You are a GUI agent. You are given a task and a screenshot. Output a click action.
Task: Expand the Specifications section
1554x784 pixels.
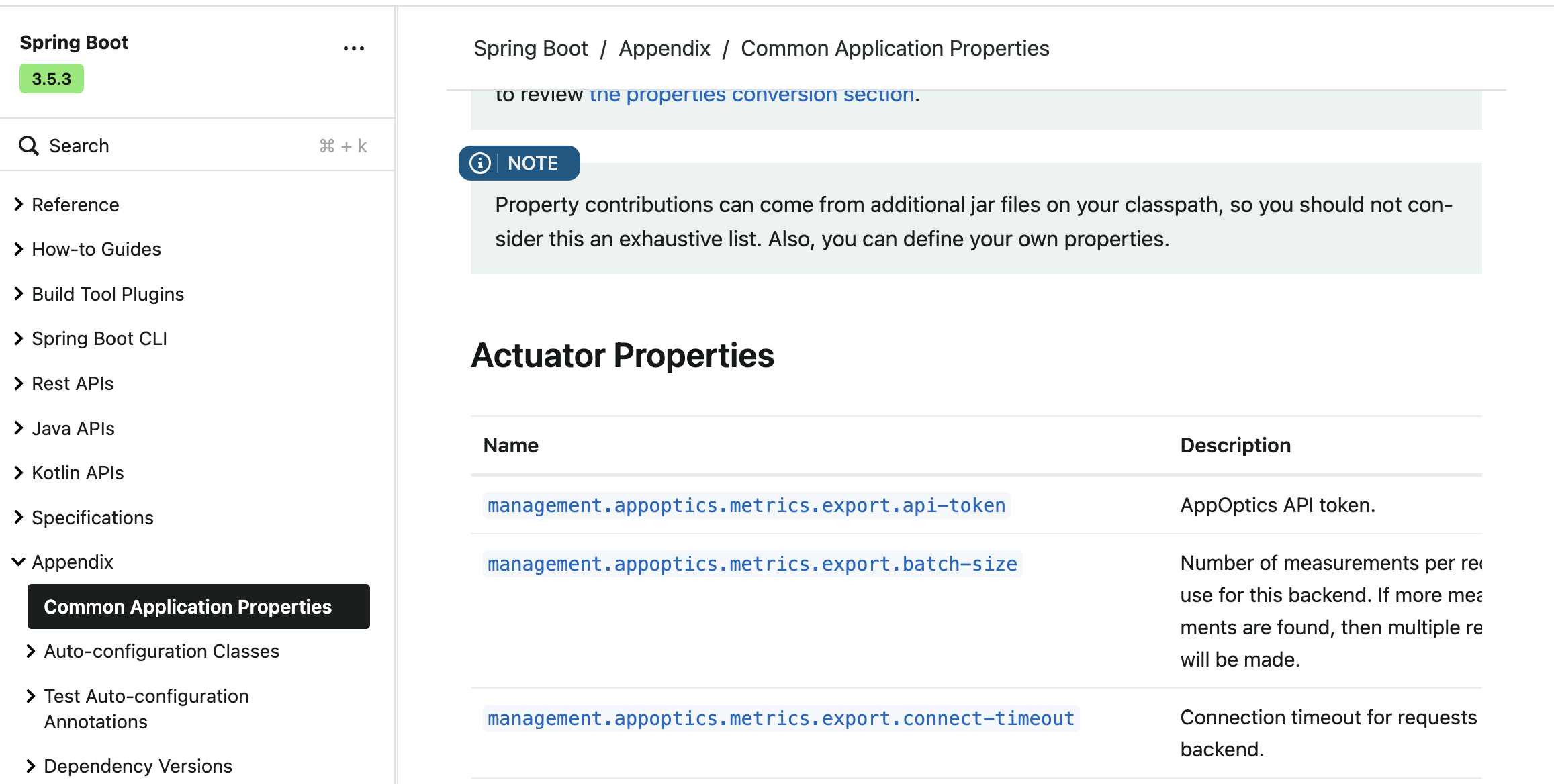[18, 517]
